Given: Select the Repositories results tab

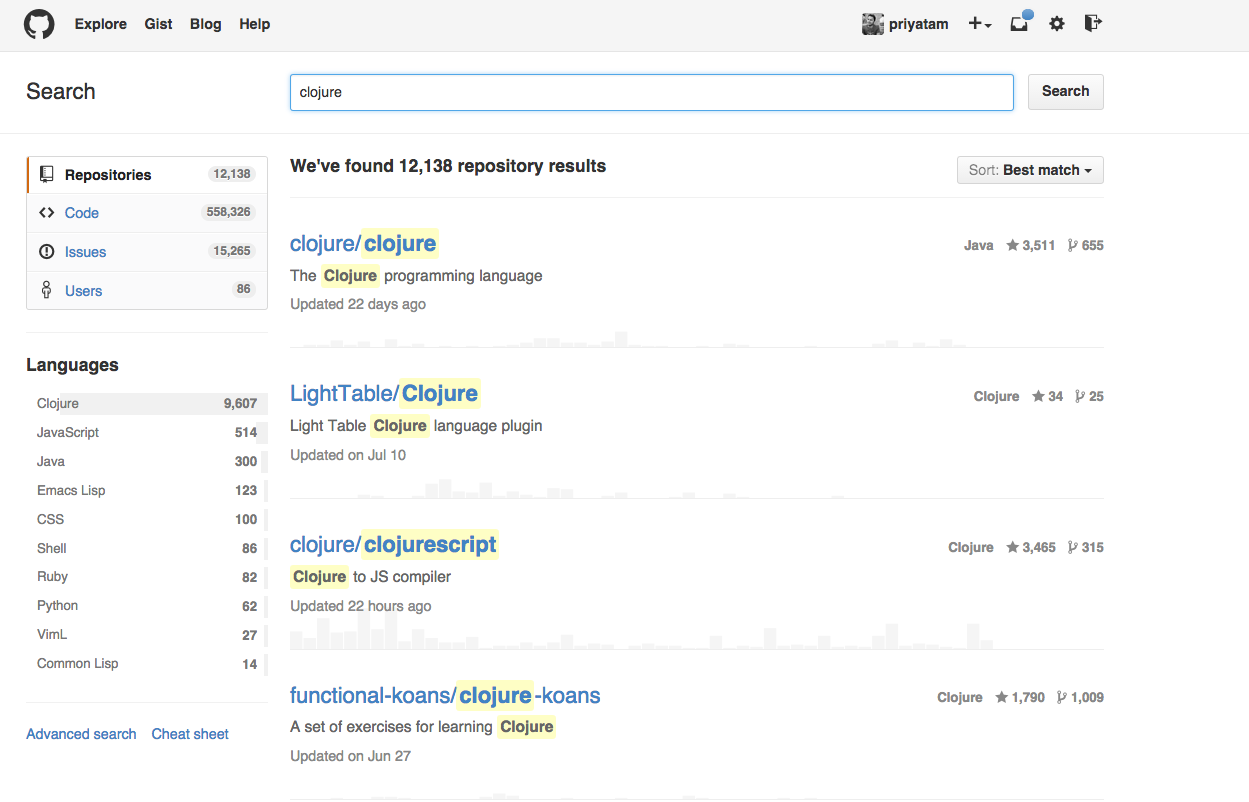Looking at the screenshot, I should pos(147,175).
